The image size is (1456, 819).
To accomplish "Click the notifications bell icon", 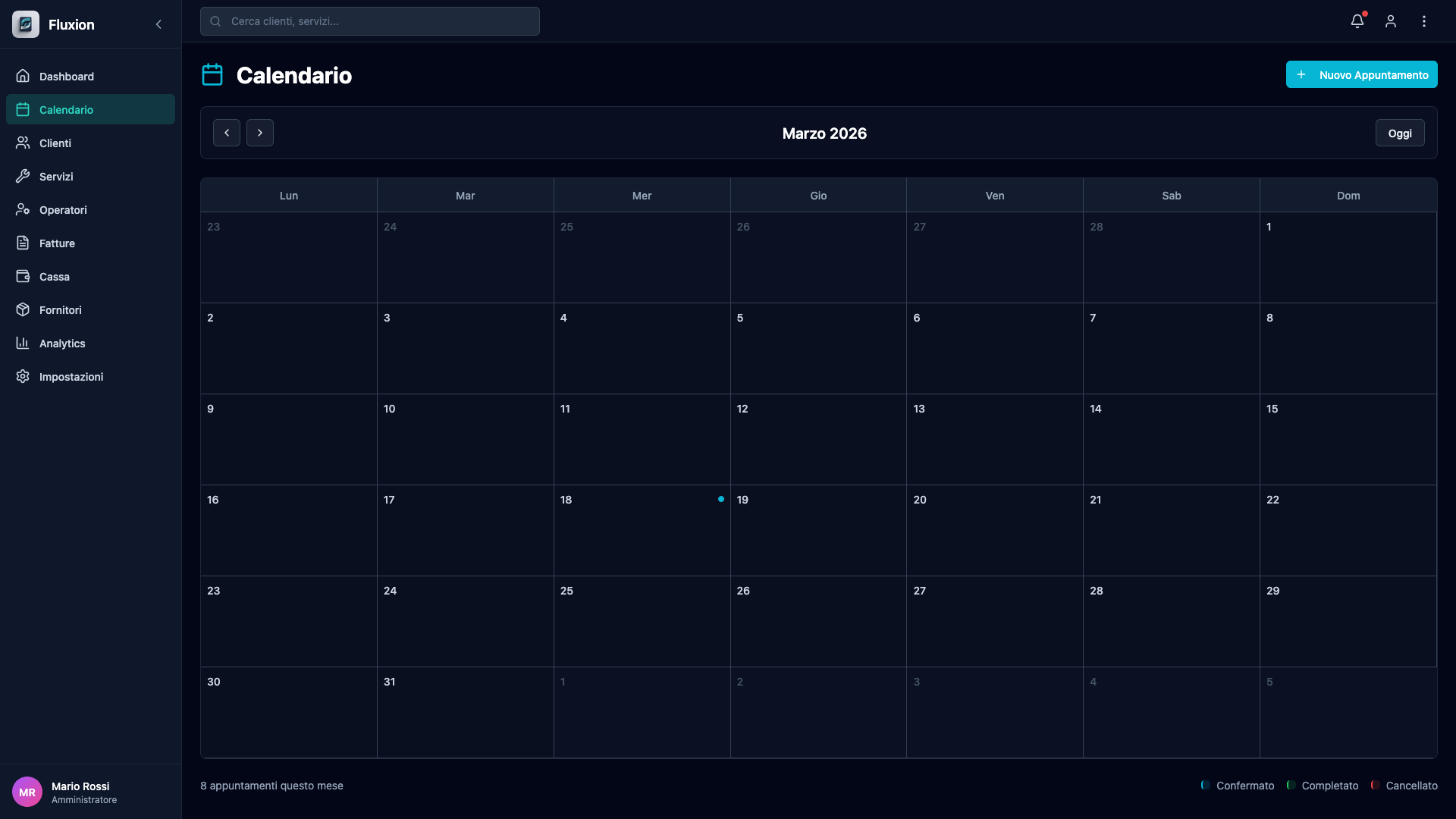I will click(1357, 21).
